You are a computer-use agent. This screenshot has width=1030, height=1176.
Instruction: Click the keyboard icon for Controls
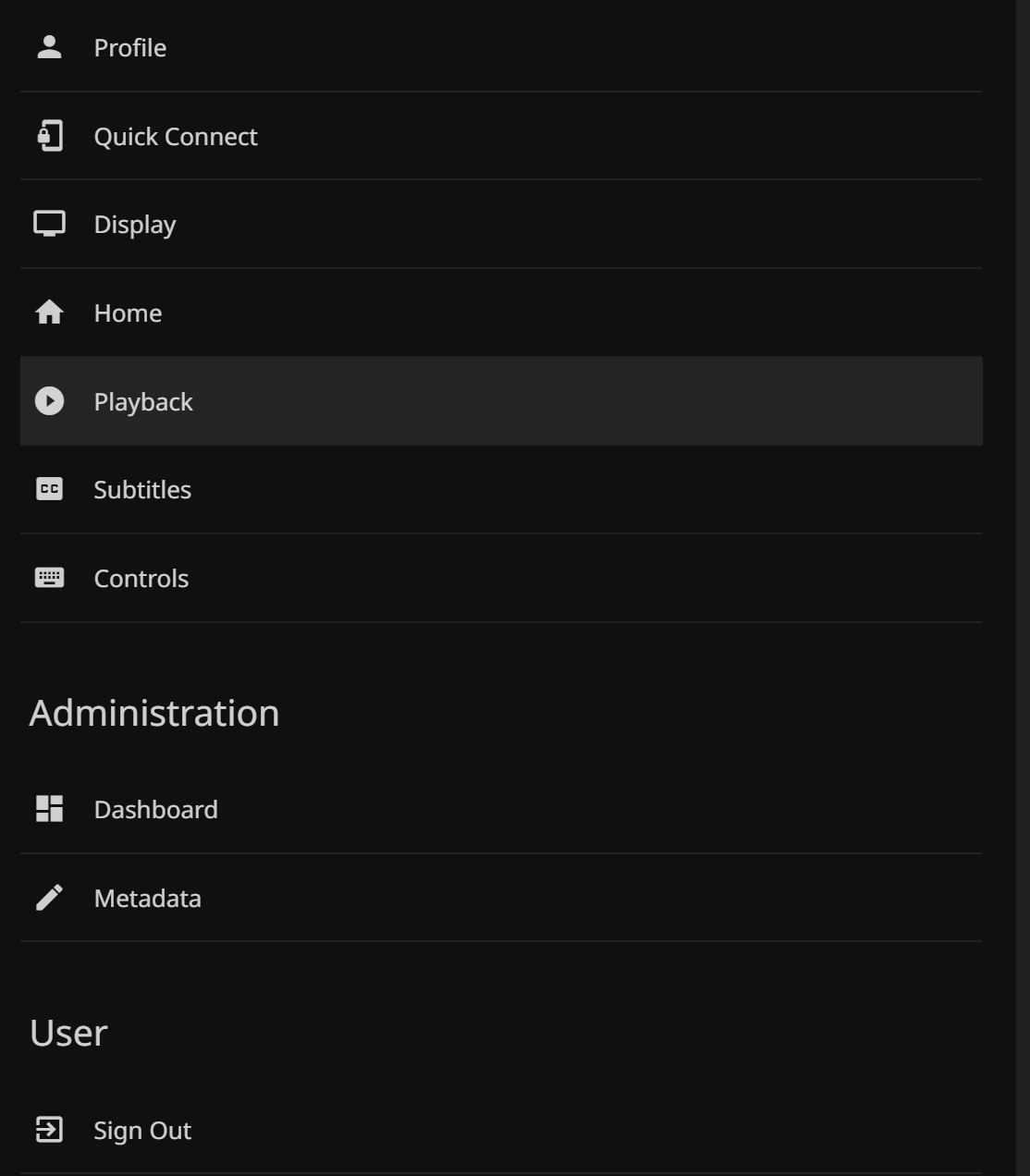pos(49,578)
